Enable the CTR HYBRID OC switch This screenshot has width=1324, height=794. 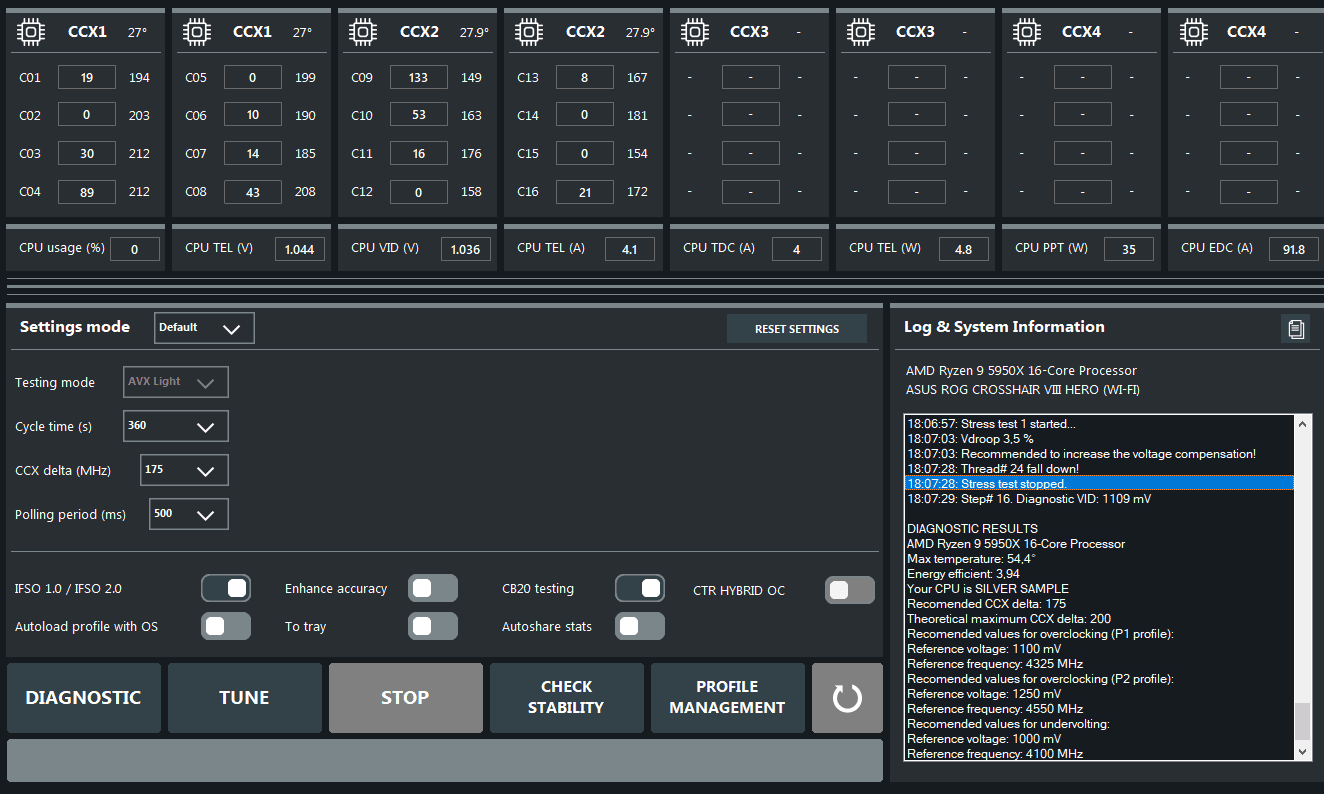pyautogui.click(x=850, y=590)
